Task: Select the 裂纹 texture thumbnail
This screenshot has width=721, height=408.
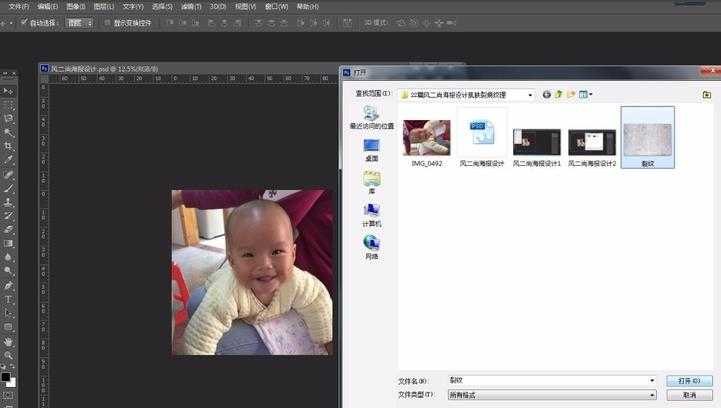Action: point(647,138)
